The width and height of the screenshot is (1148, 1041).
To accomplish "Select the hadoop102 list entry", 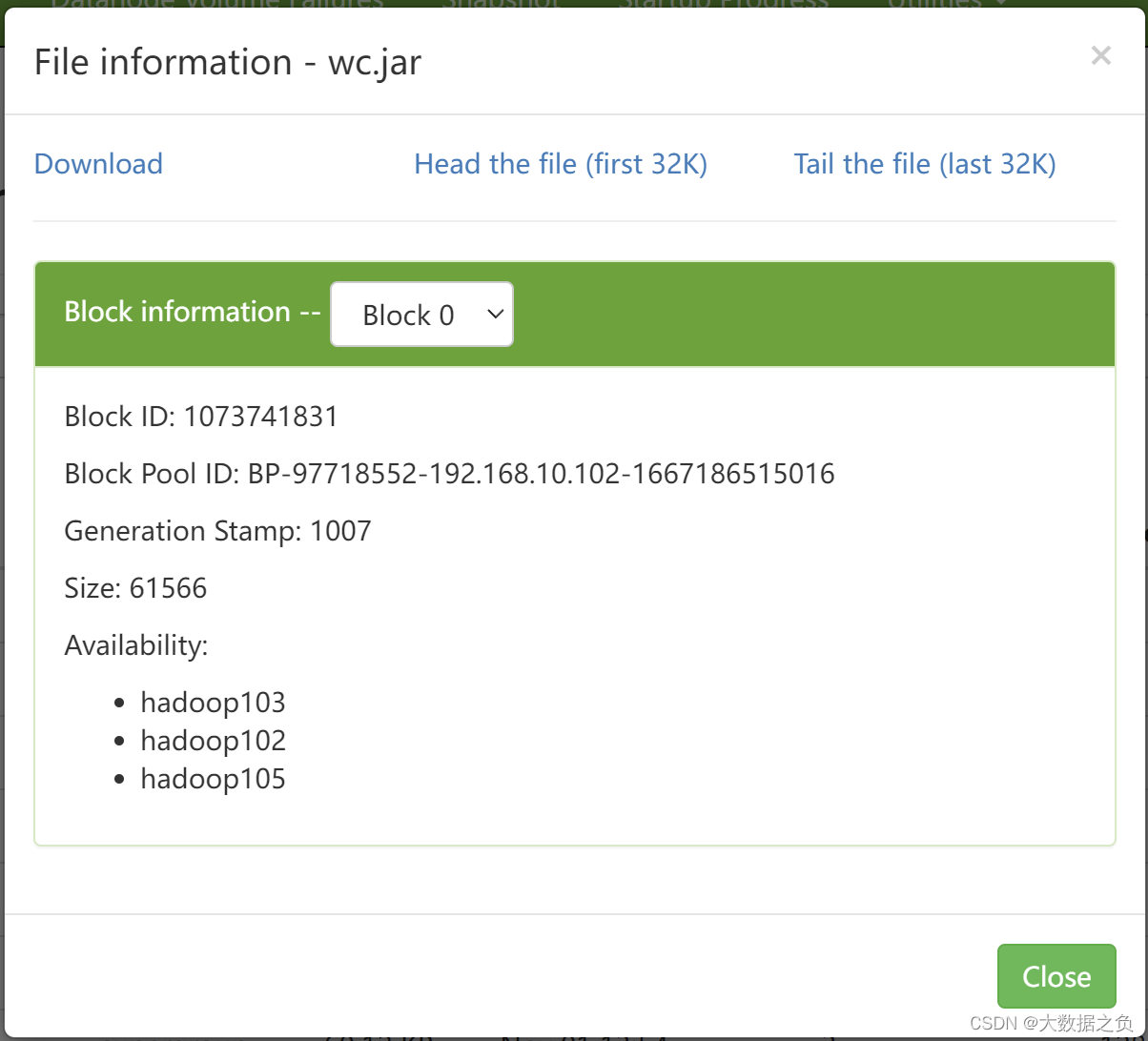I will click(x=213, y=741).
